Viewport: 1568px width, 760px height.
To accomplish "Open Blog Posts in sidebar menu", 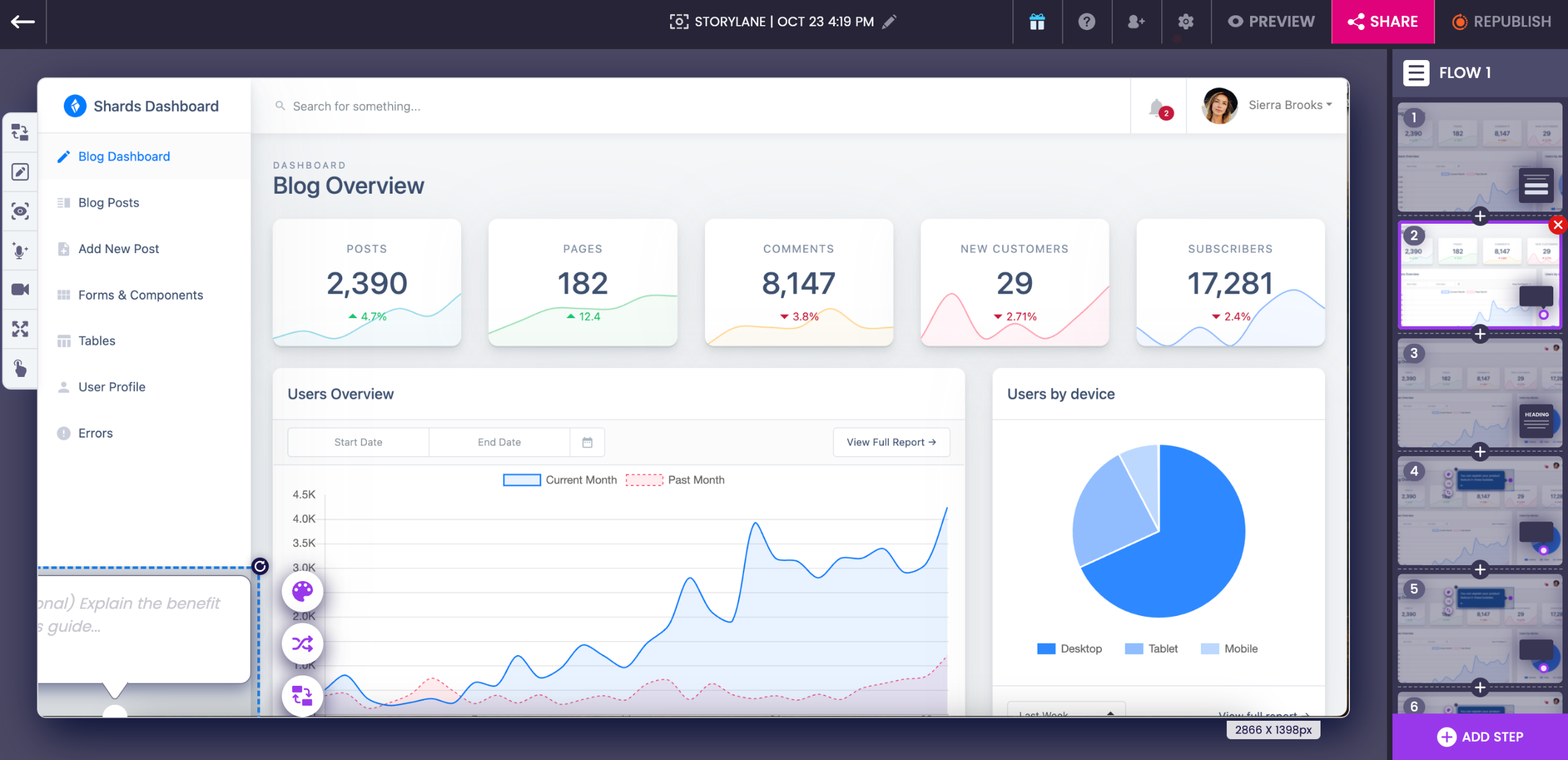I will coord(108,203).
